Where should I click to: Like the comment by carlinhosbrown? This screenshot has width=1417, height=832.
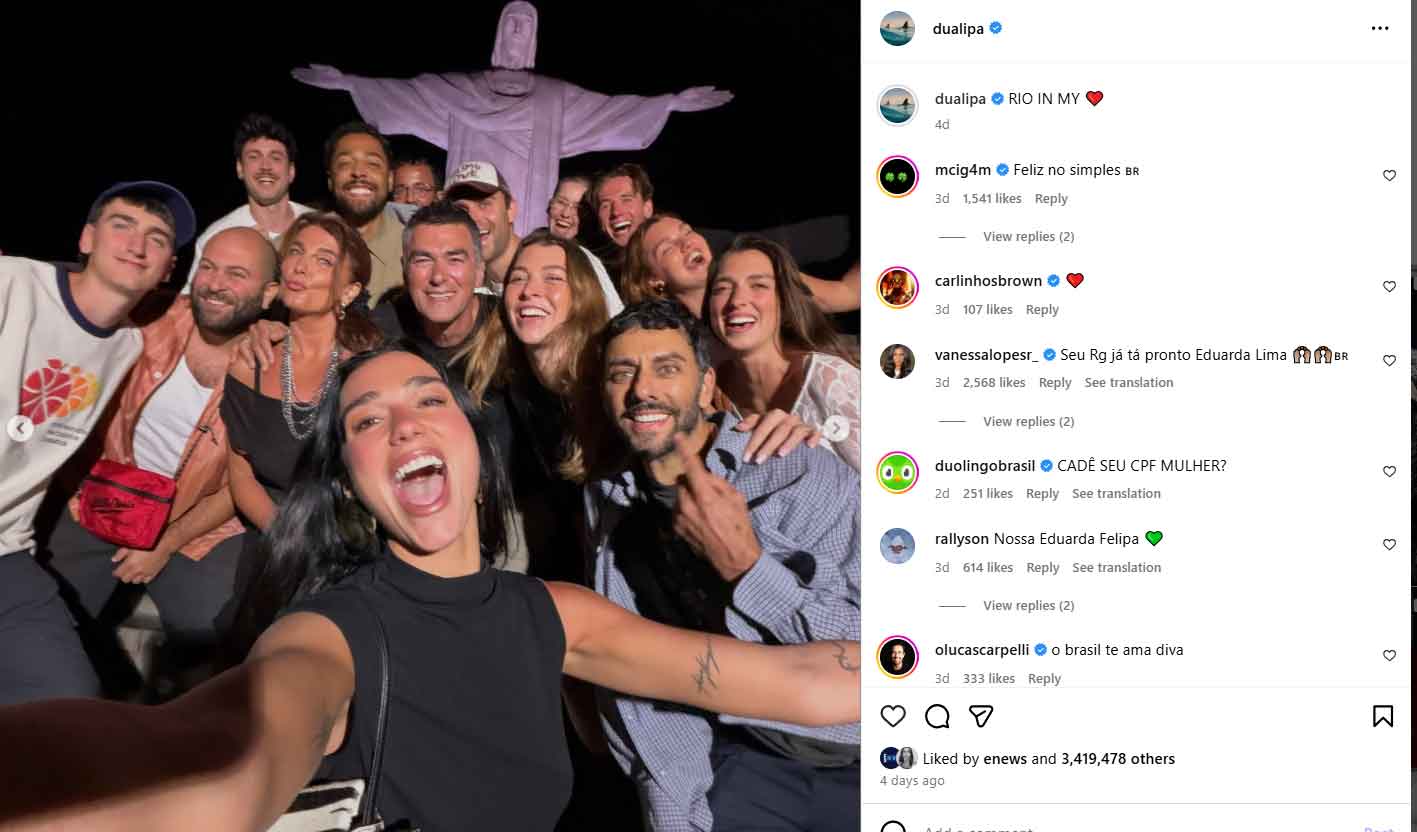1389,287
